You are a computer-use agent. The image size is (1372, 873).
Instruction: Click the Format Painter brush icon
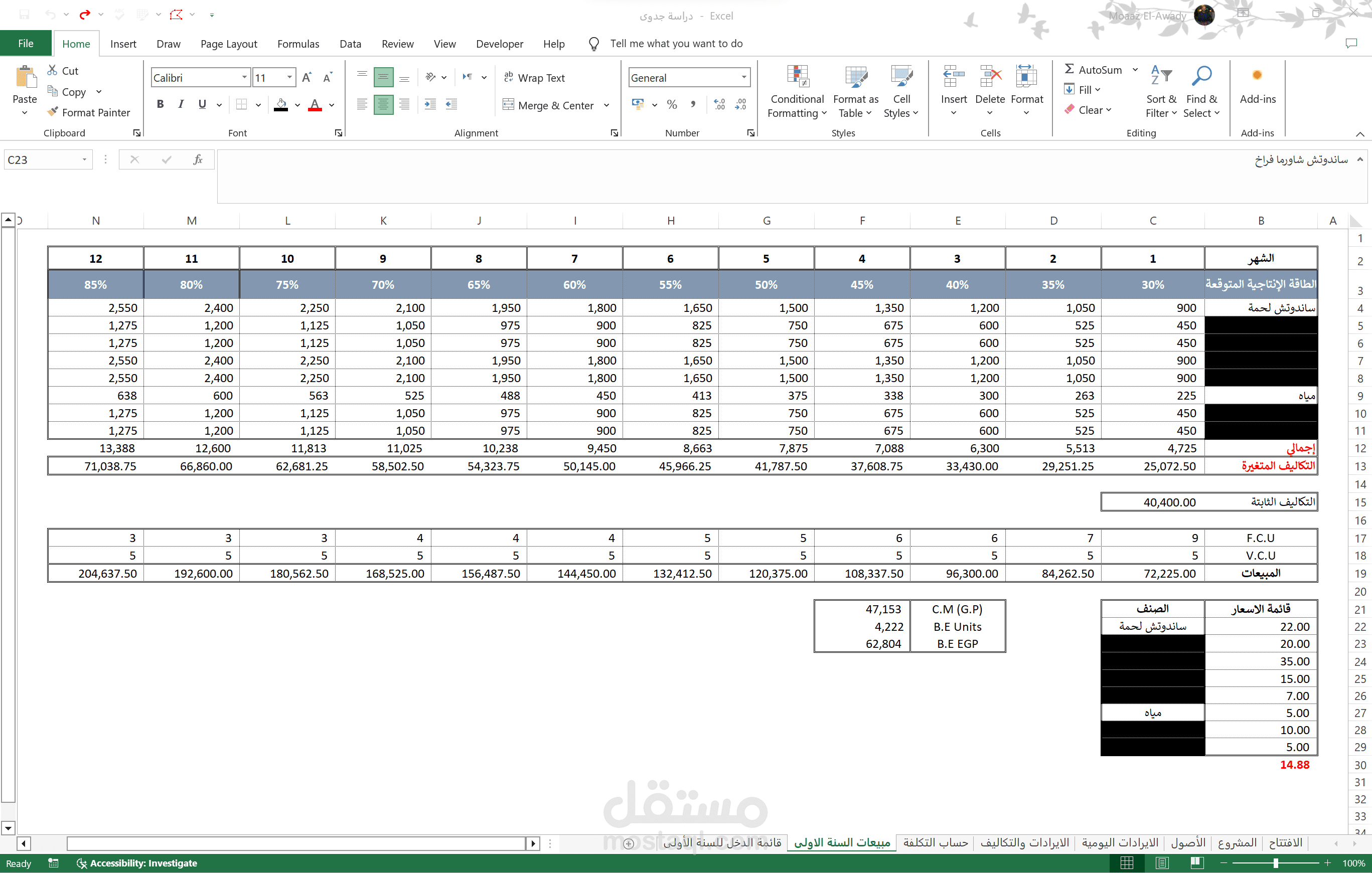[x=52, y=112]
